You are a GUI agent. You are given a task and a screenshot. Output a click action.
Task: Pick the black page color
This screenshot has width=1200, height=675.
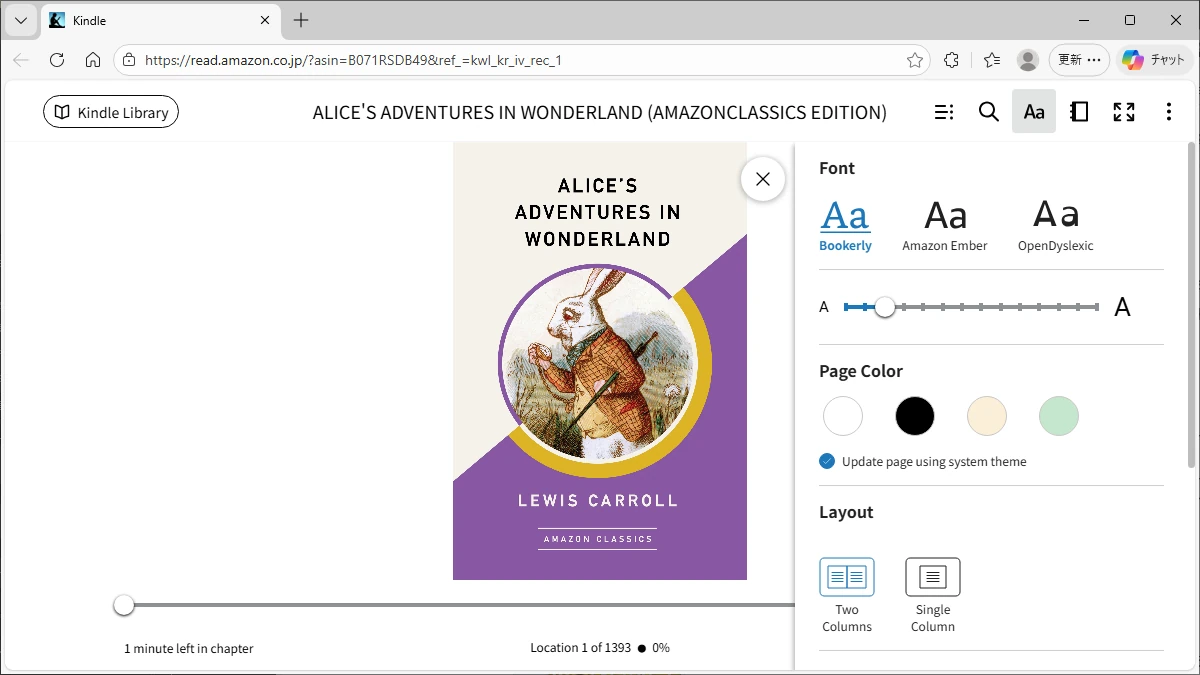pyautogui.click(x=914, y=416)
